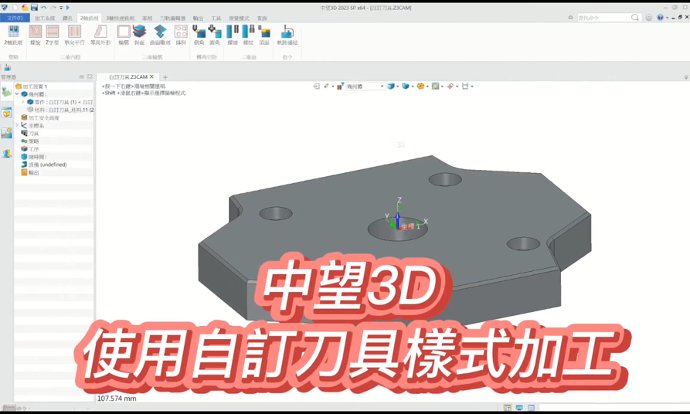Switch to the 鑽孔 ribbon tab
This screenshot has width=690, height=414.
68,18
